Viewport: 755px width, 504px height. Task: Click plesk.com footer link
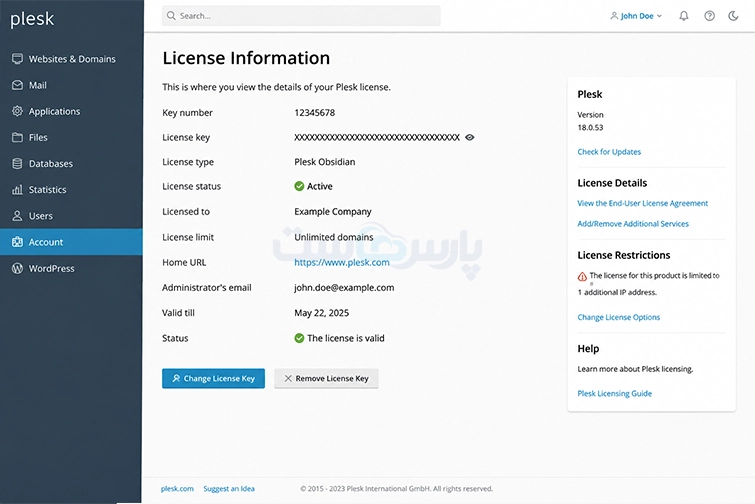[x=177, y=489]
